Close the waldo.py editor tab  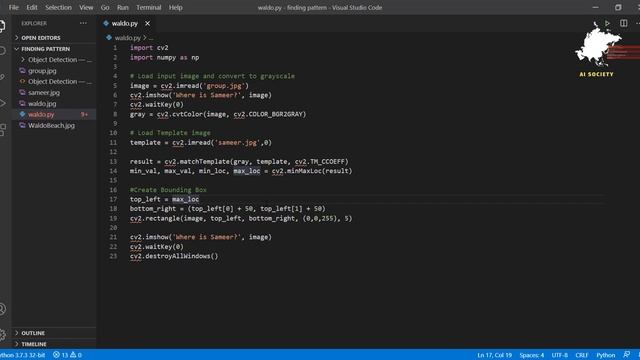point(147,24)
